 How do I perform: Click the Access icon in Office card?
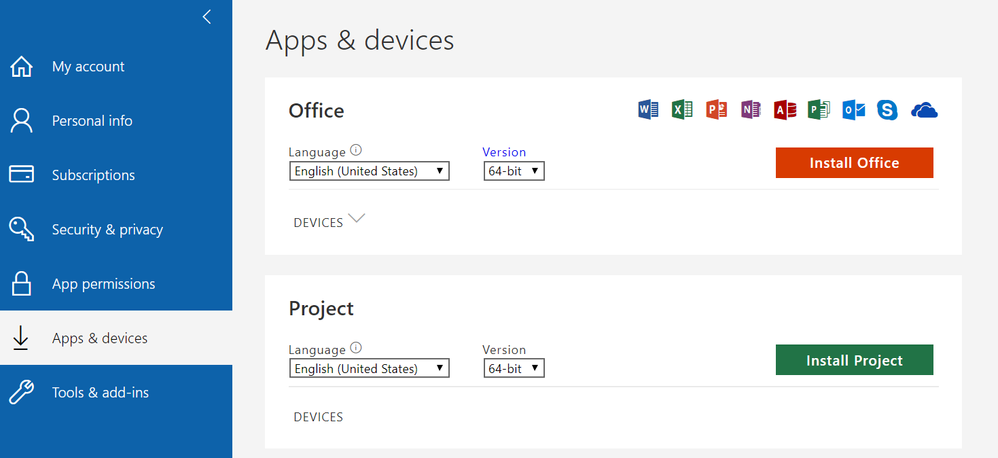785,109
